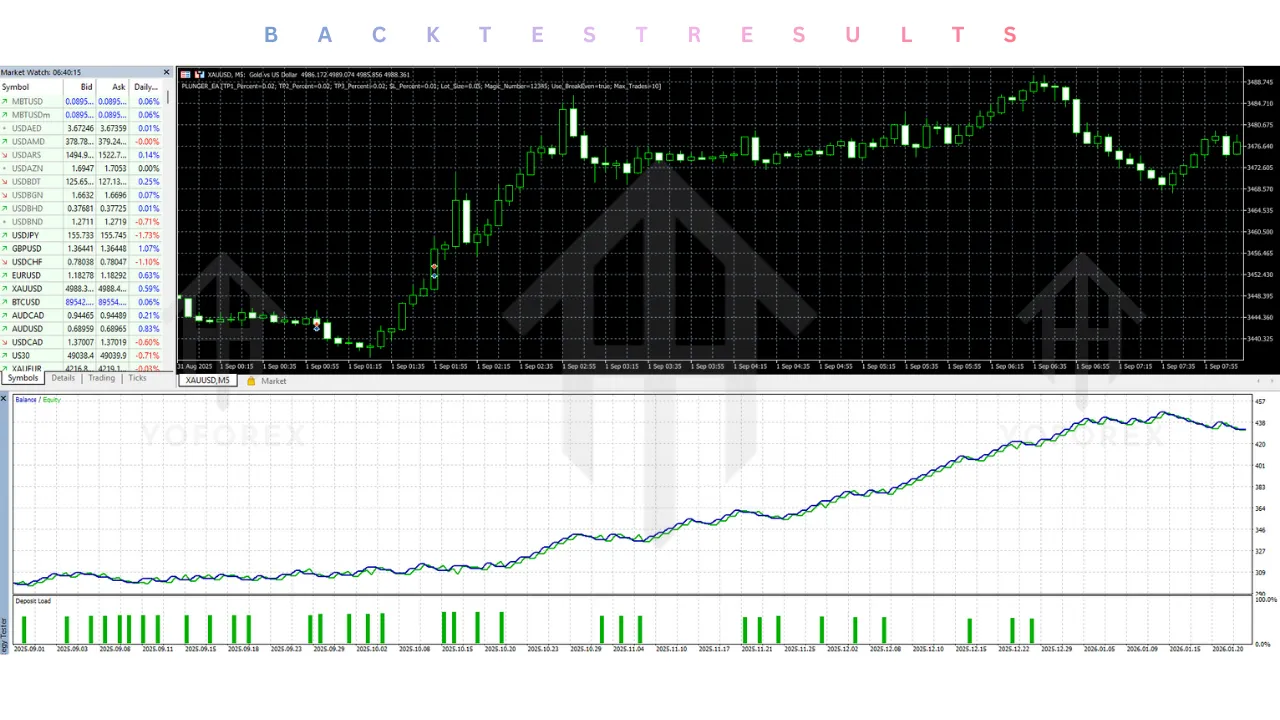
Task: Open the Details tab
Action: 63,378
